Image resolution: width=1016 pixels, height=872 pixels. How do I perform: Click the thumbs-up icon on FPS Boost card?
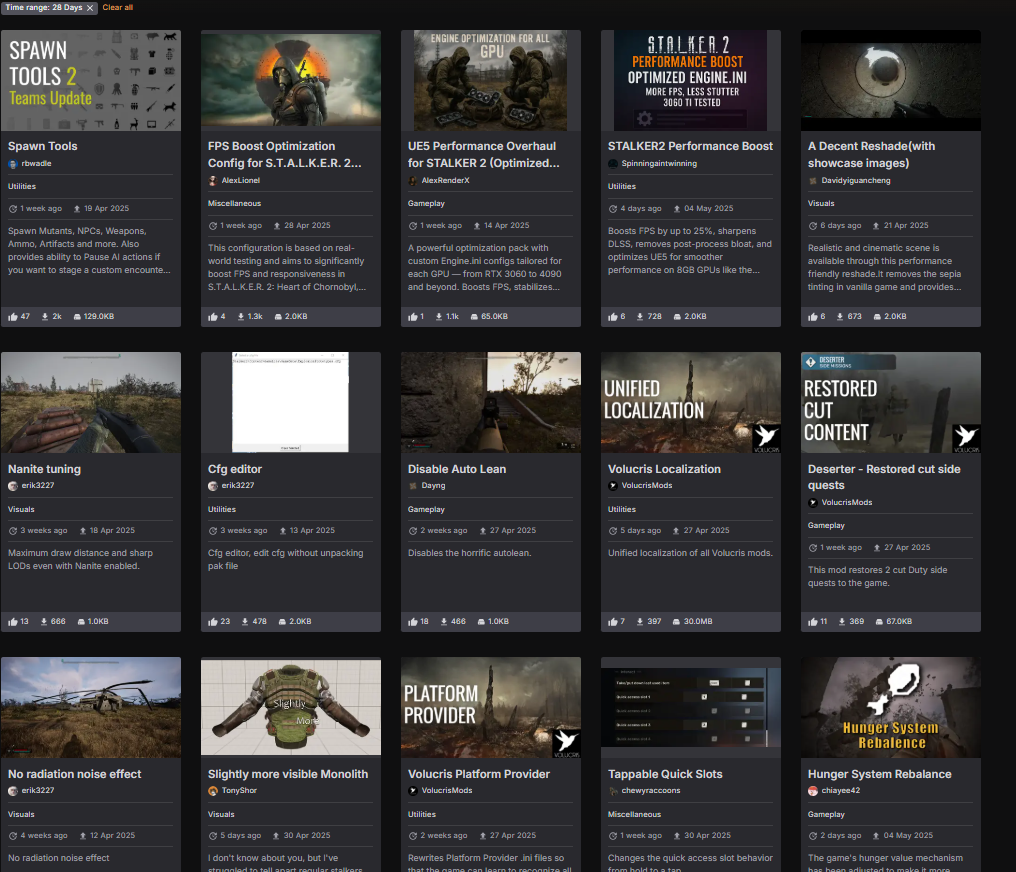coord(213,317)
